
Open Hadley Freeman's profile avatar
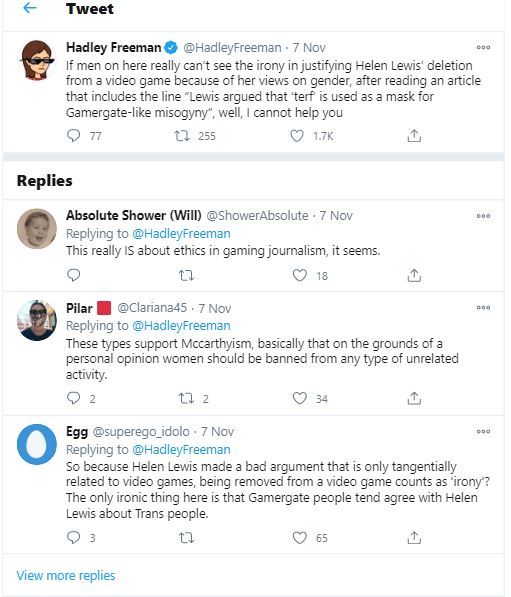coord(37,60)
